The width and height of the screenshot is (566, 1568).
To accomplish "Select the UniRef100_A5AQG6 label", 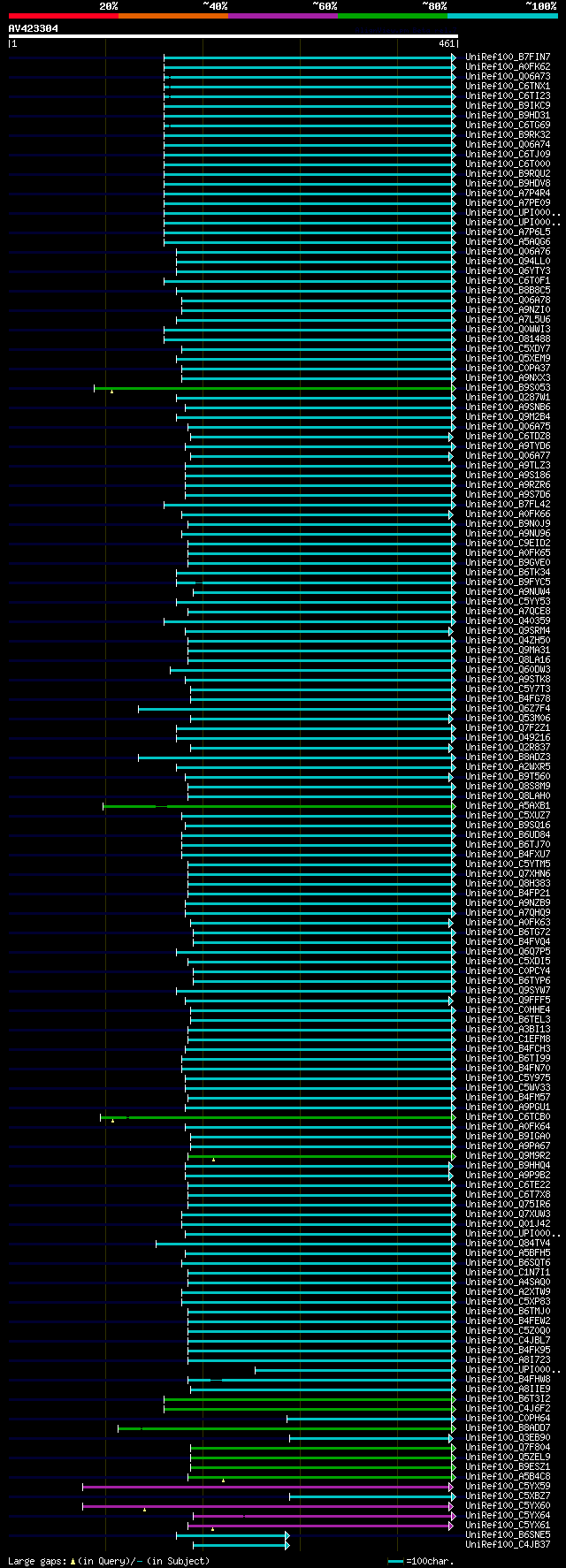I will point(508,242).
